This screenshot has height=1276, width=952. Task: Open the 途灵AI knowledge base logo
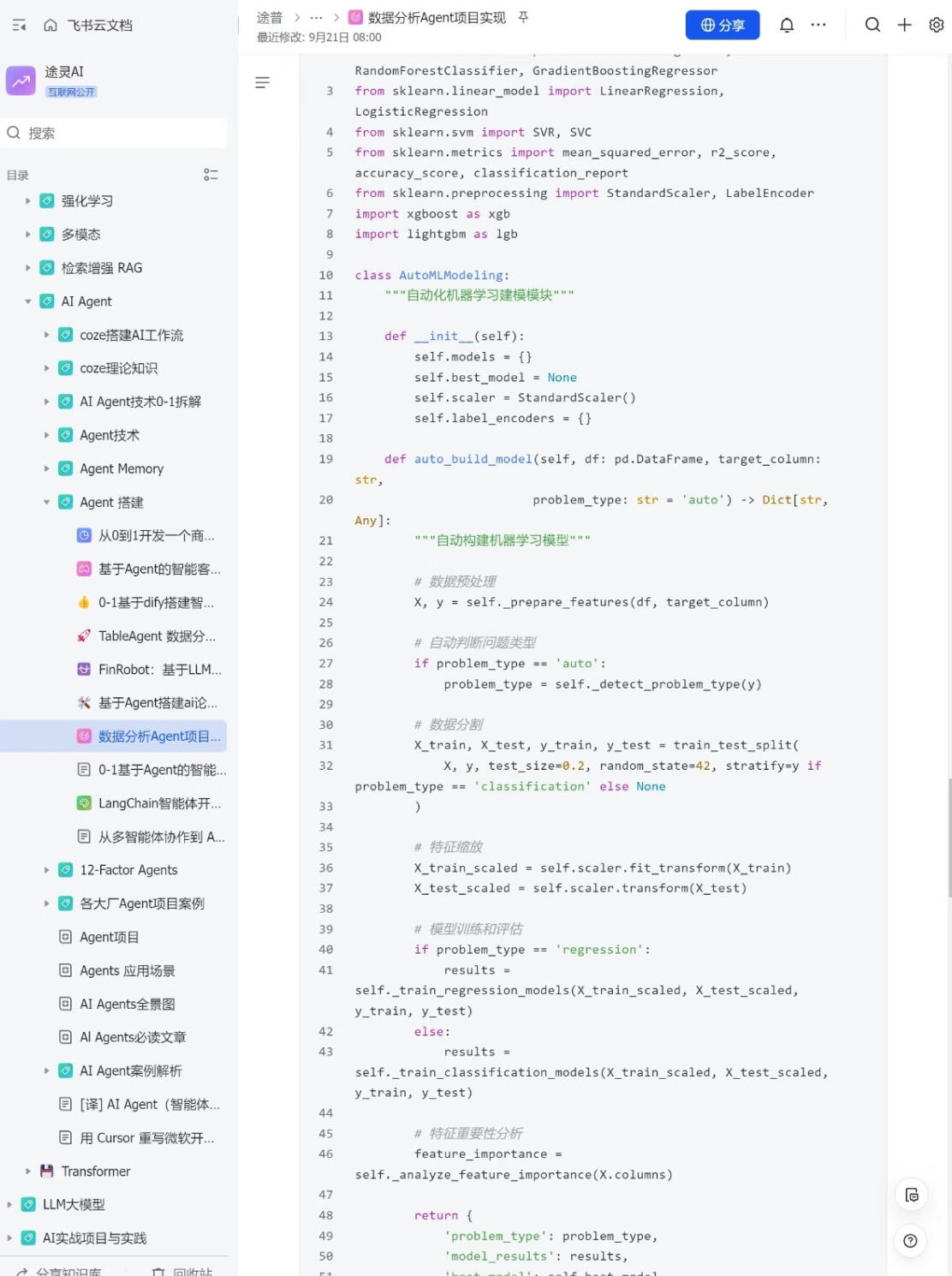click(x=21, y=80)
